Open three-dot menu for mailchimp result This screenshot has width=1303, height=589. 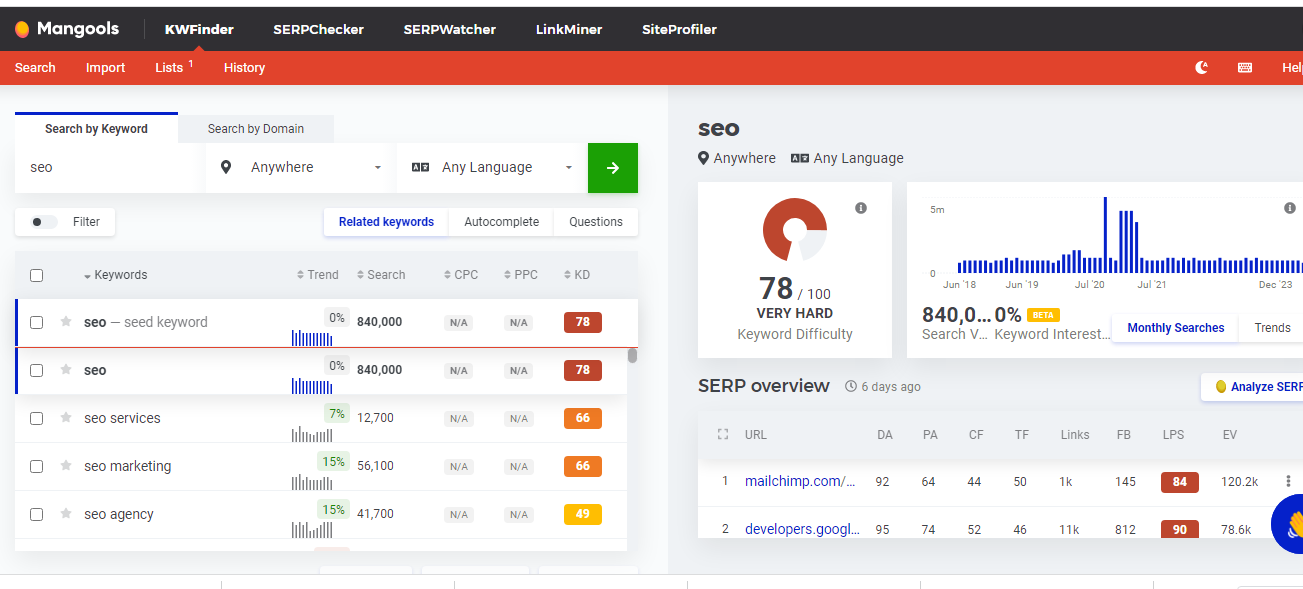coord(1288,481)
